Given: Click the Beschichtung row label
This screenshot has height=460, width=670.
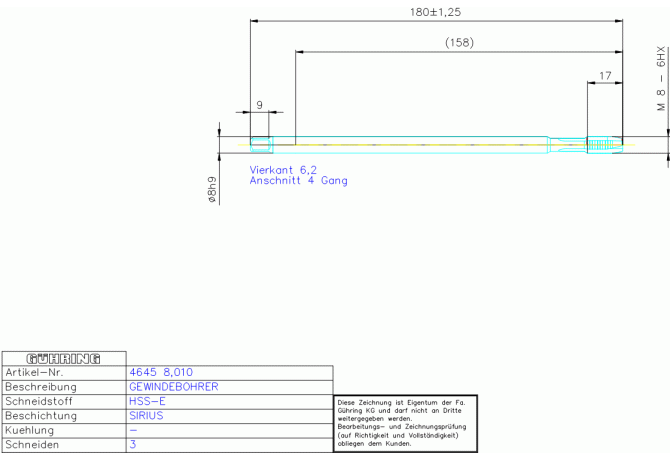Looking at the screenshot, I should 41,415.
